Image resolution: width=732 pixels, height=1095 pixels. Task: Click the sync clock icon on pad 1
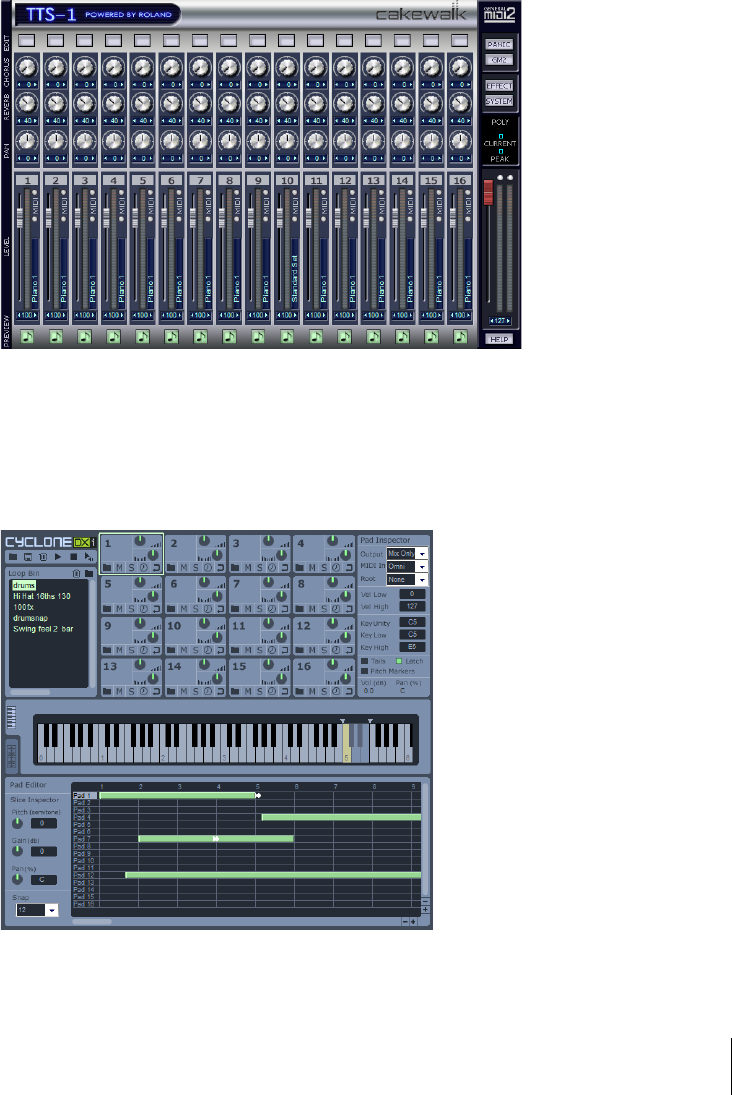point(143,568)
